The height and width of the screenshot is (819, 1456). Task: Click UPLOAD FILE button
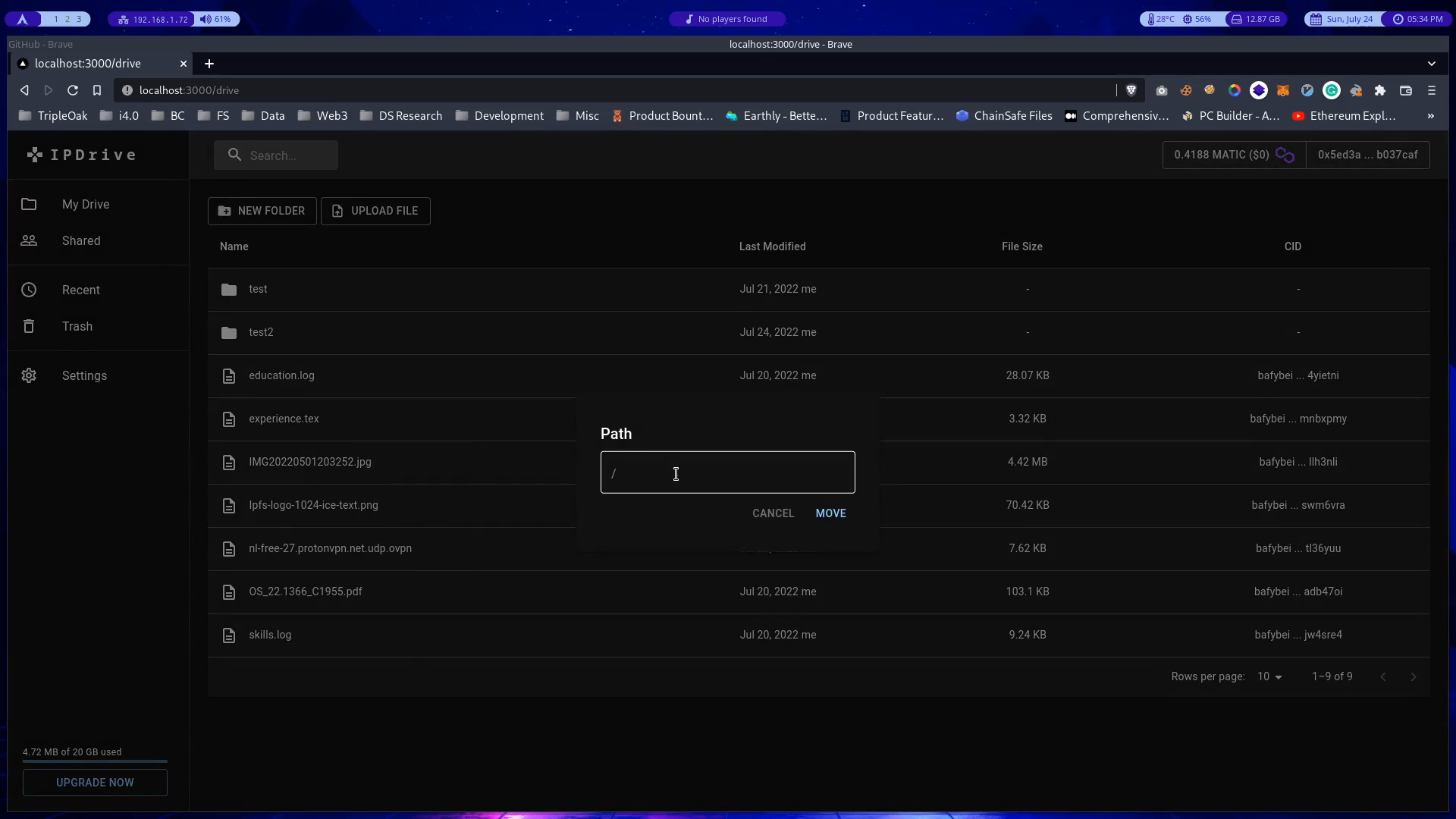point(375,211)
